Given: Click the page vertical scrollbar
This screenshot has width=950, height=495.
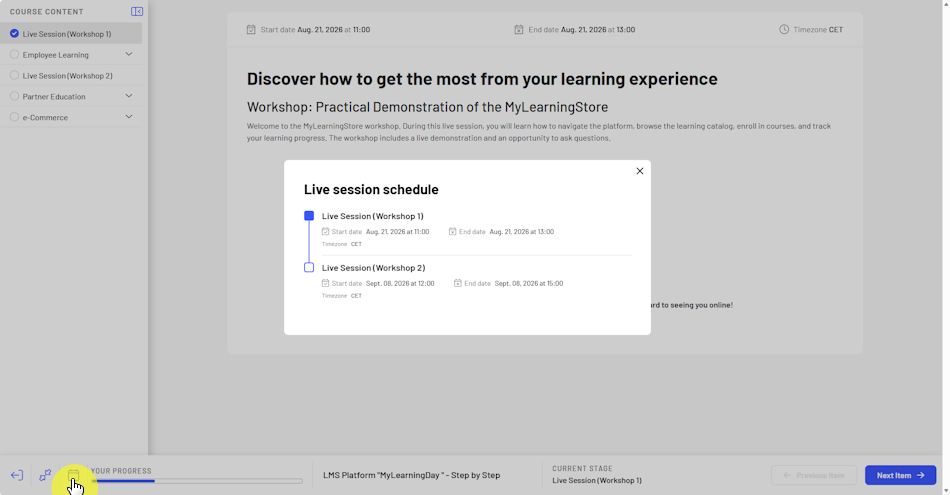Looking at the screenshot, I should [946, 247].
